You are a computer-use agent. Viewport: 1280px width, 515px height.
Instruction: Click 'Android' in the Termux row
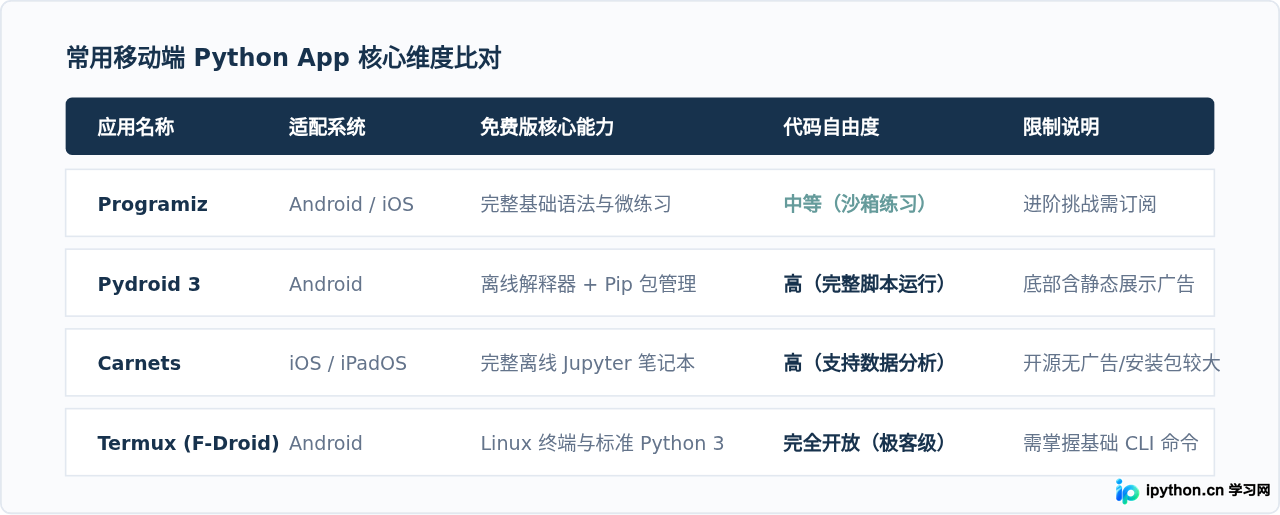tap(326, 443)
